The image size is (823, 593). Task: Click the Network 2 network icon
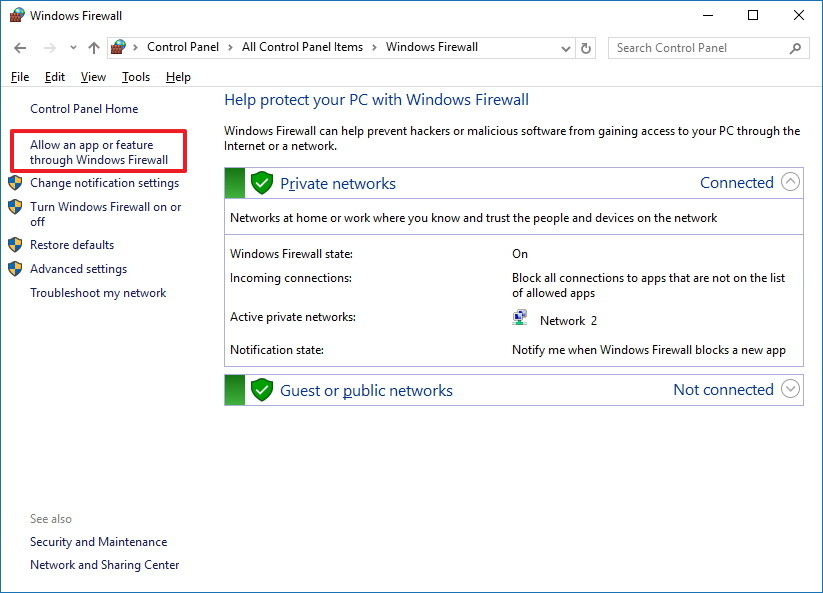(x=520, y=316)
